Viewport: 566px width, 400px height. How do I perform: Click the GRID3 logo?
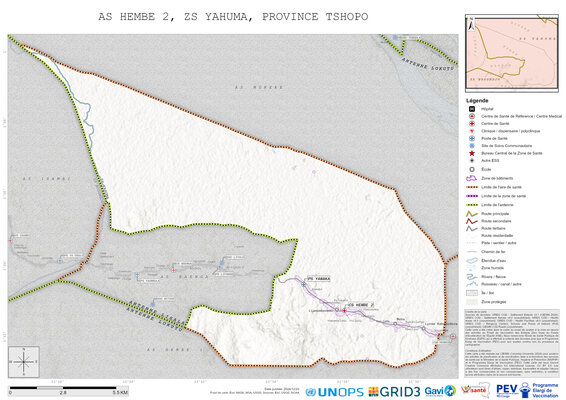point(394,392)
